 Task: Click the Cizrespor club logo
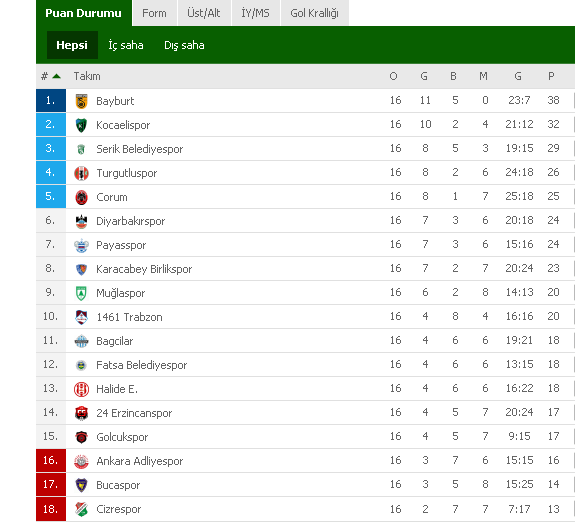click(81, 509)
